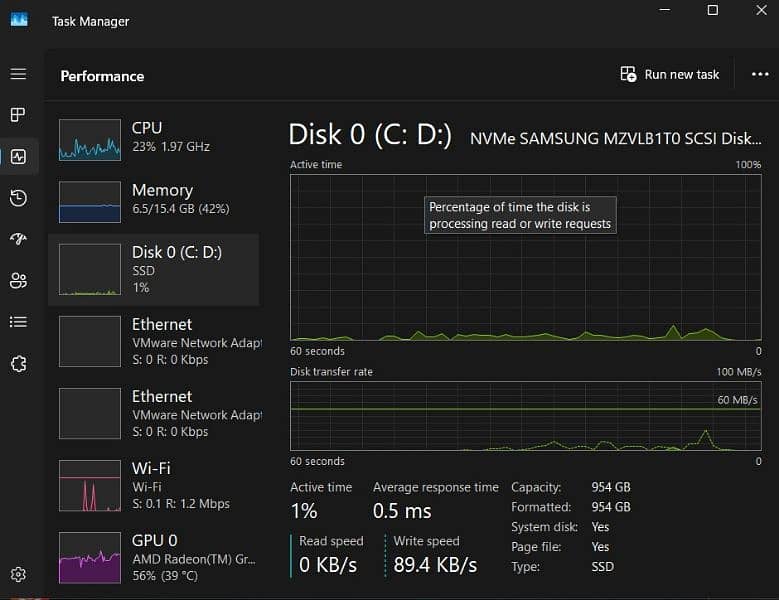
Task: Select the Performance page icon
Action: click(18, 156)
